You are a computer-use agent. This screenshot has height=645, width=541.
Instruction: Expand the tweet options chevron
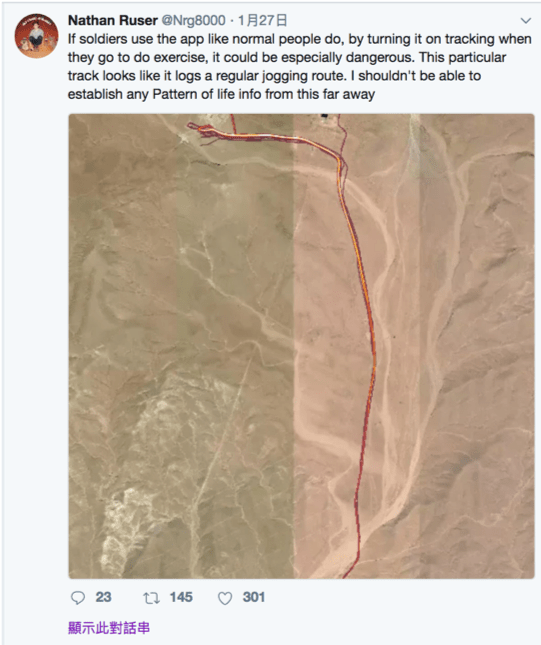525,21
